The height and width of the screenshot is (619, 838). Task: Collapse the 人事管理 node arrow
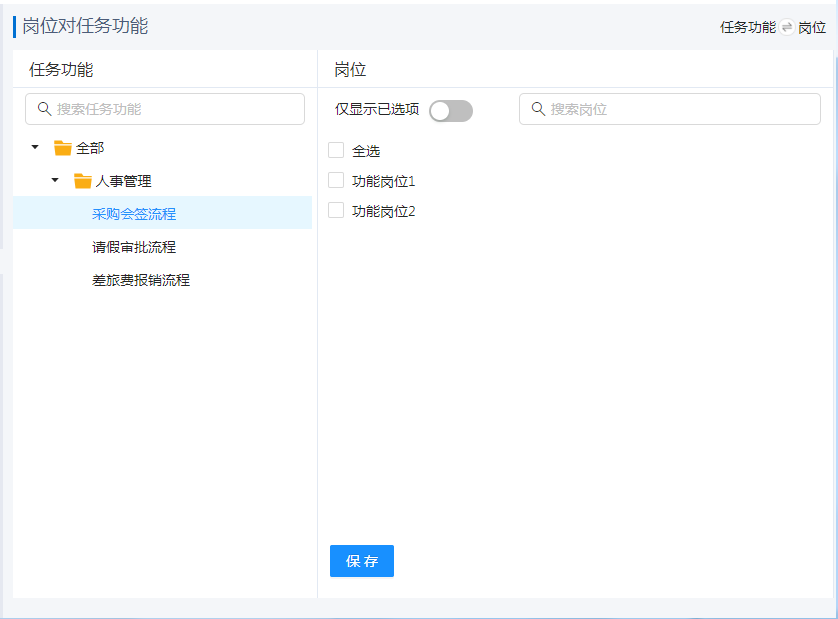55,180
